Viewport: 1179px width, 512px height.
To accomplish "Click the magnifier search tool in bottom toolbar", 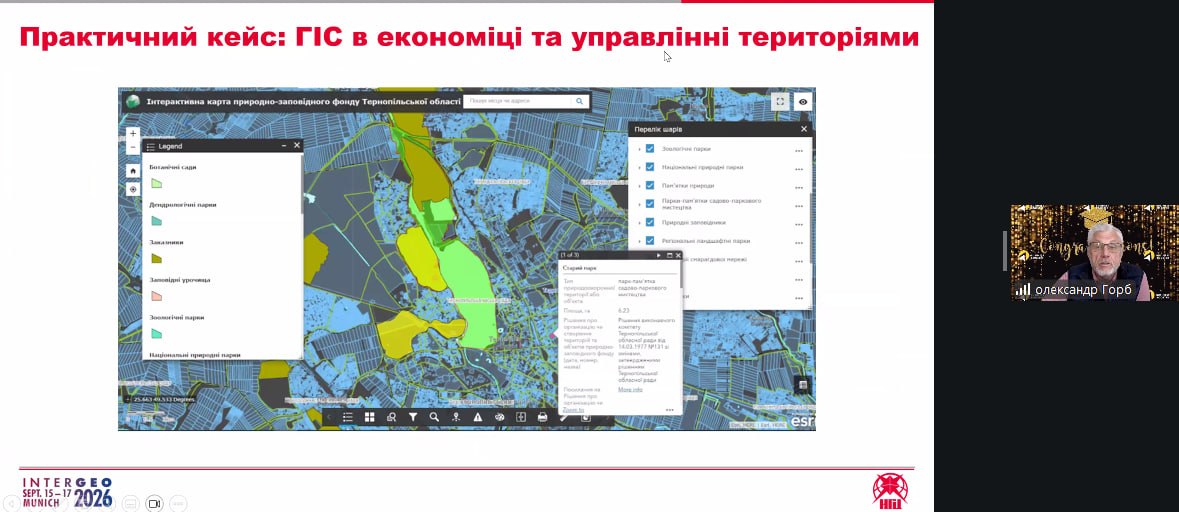I will (x=434, y=417).
